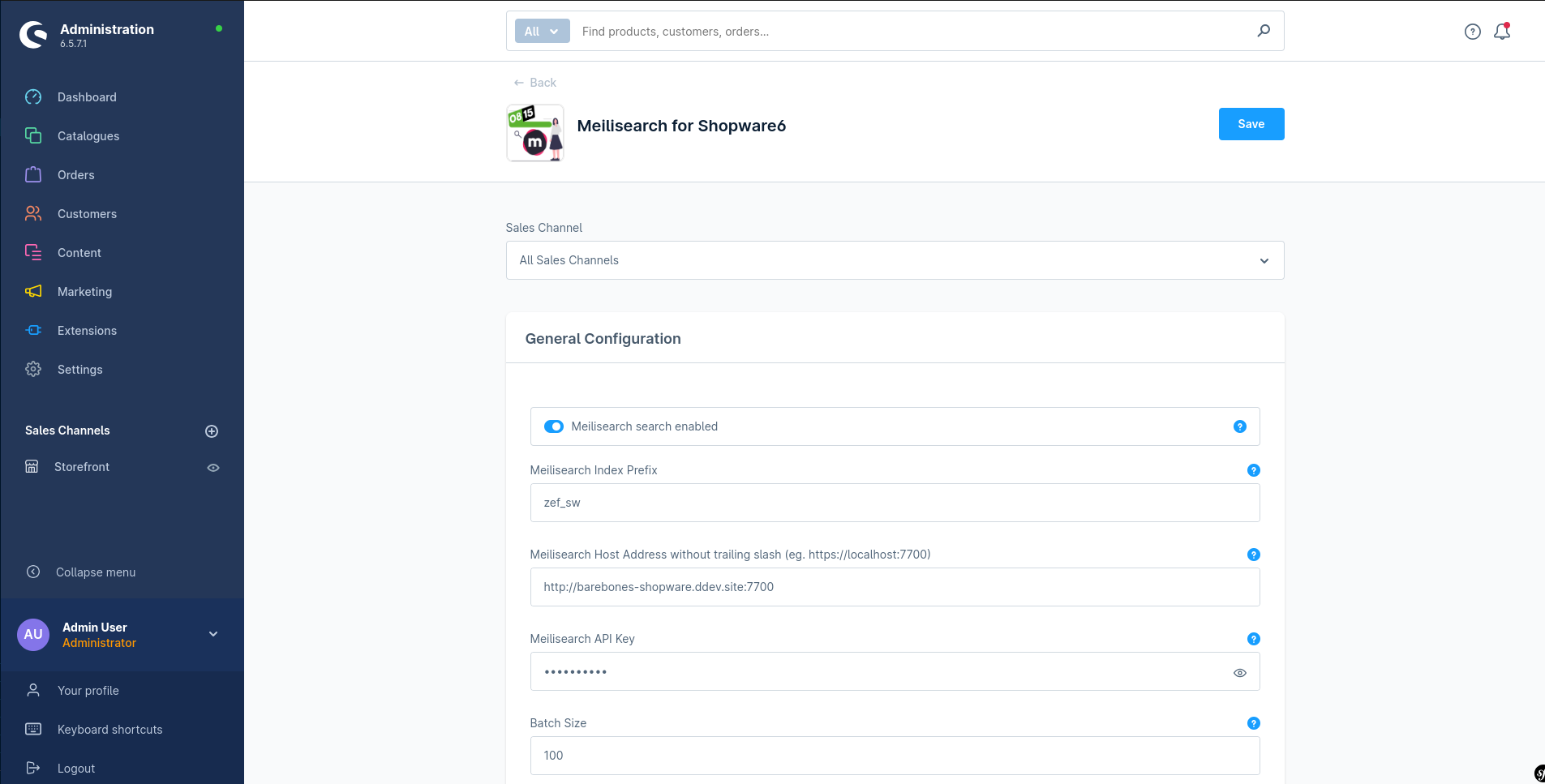Click the Marketing megaphone icon

click(33, 292)
